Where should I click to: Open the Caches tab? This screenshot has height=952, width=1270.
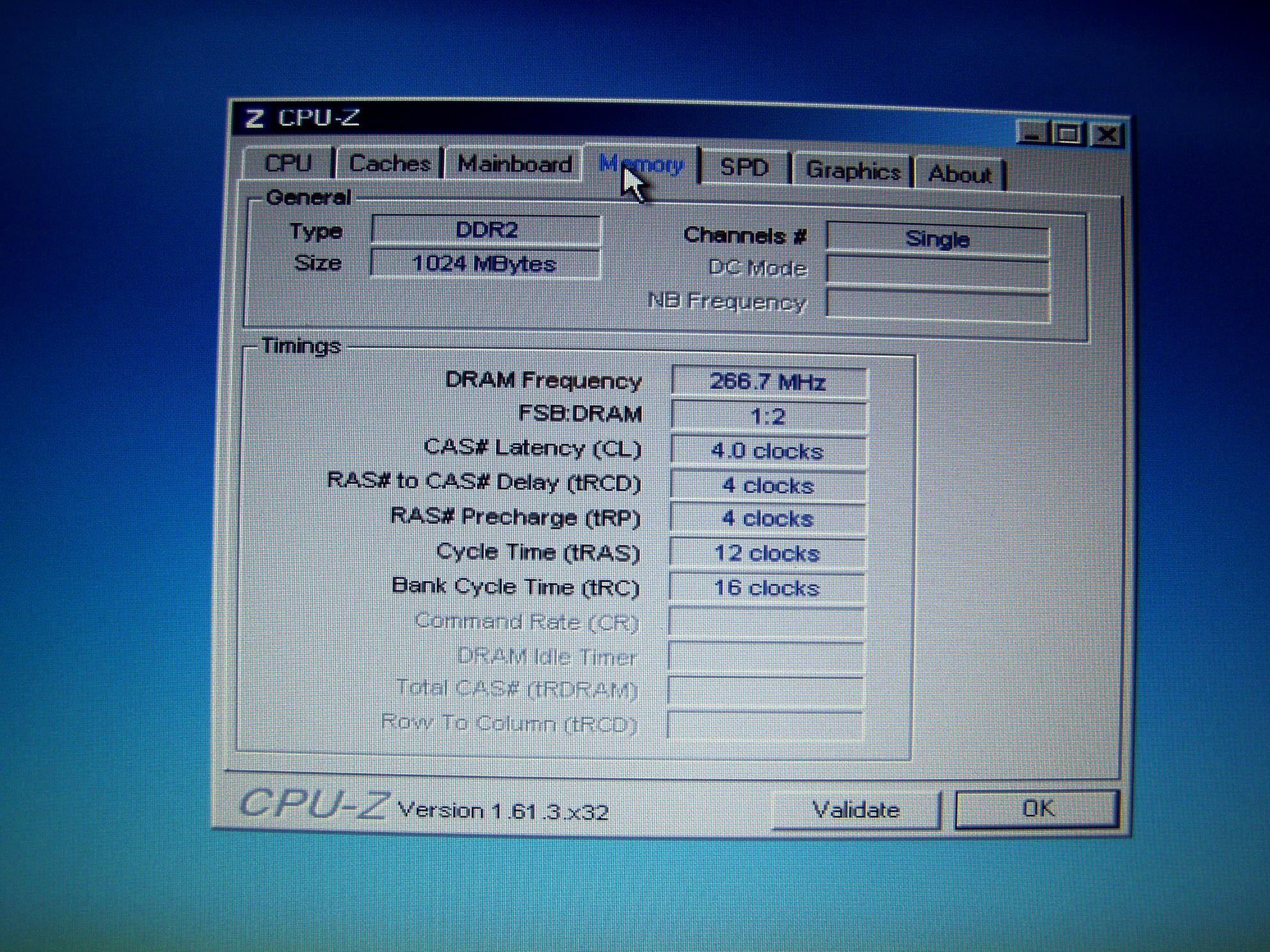coord(389,163)
